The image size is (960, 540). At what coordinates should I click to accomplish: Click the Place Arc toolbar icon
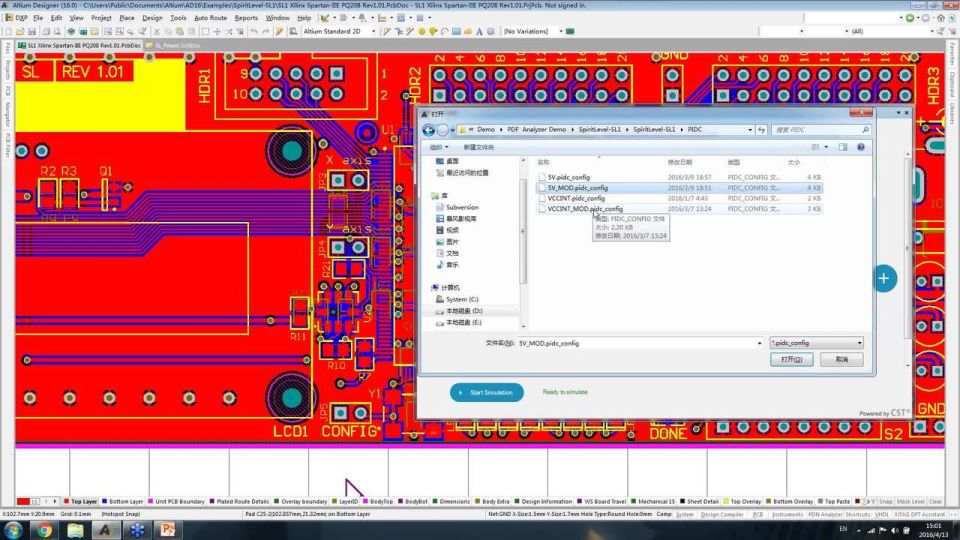[x=444, y=31]
